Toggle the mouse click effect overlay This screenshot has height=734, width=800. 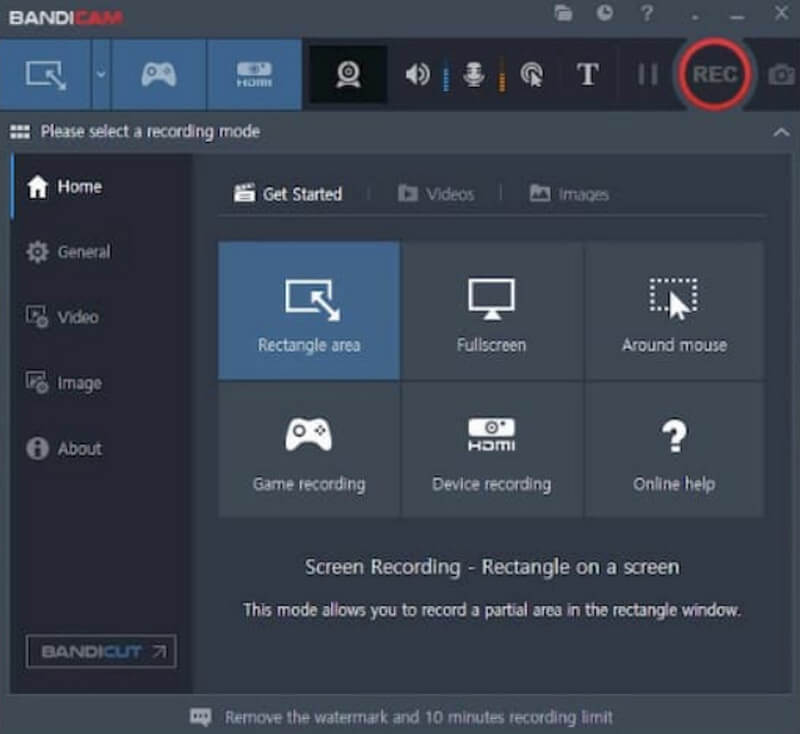pos(533,74)
